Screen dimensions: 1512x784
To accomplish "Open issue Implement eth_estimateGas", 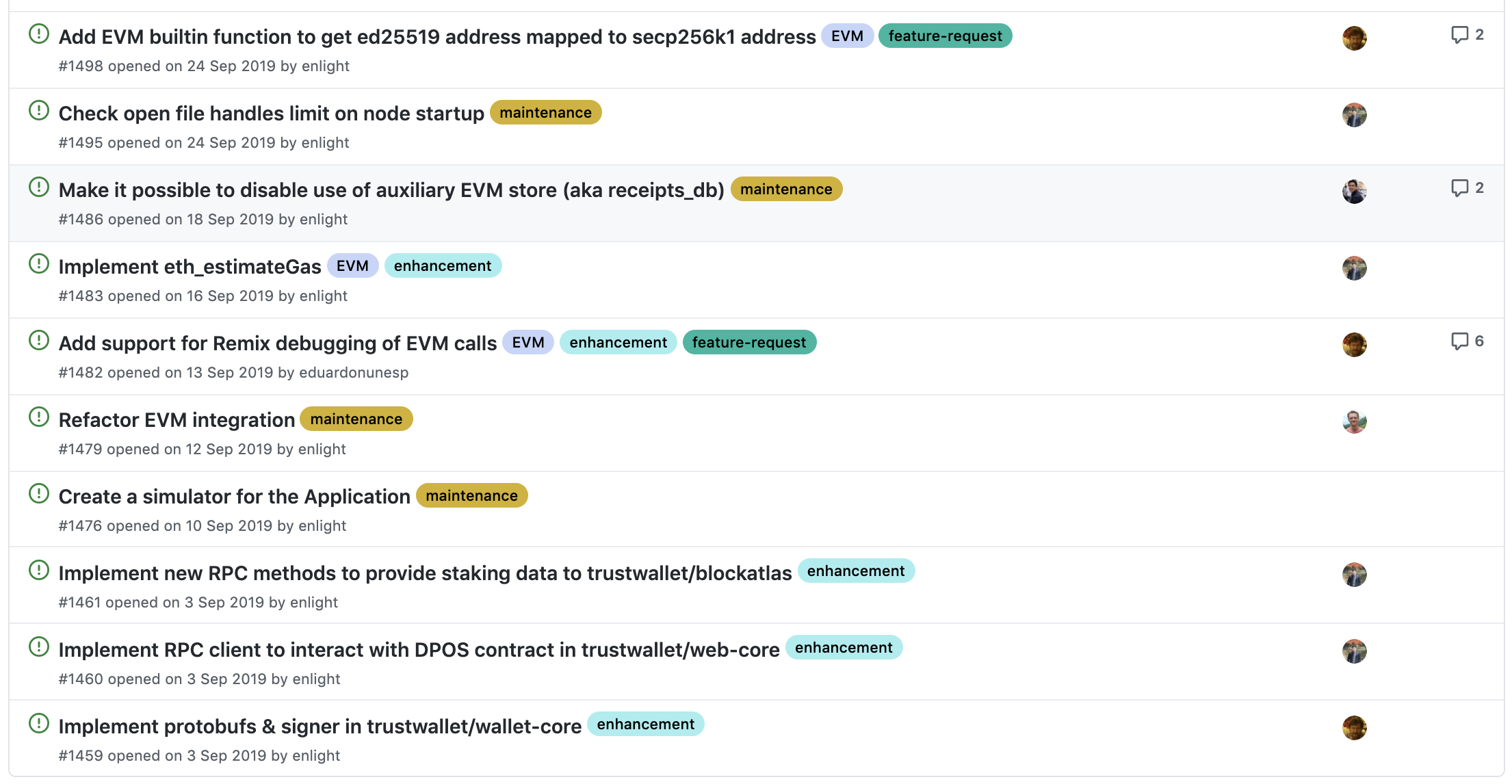I will point(190,266).
